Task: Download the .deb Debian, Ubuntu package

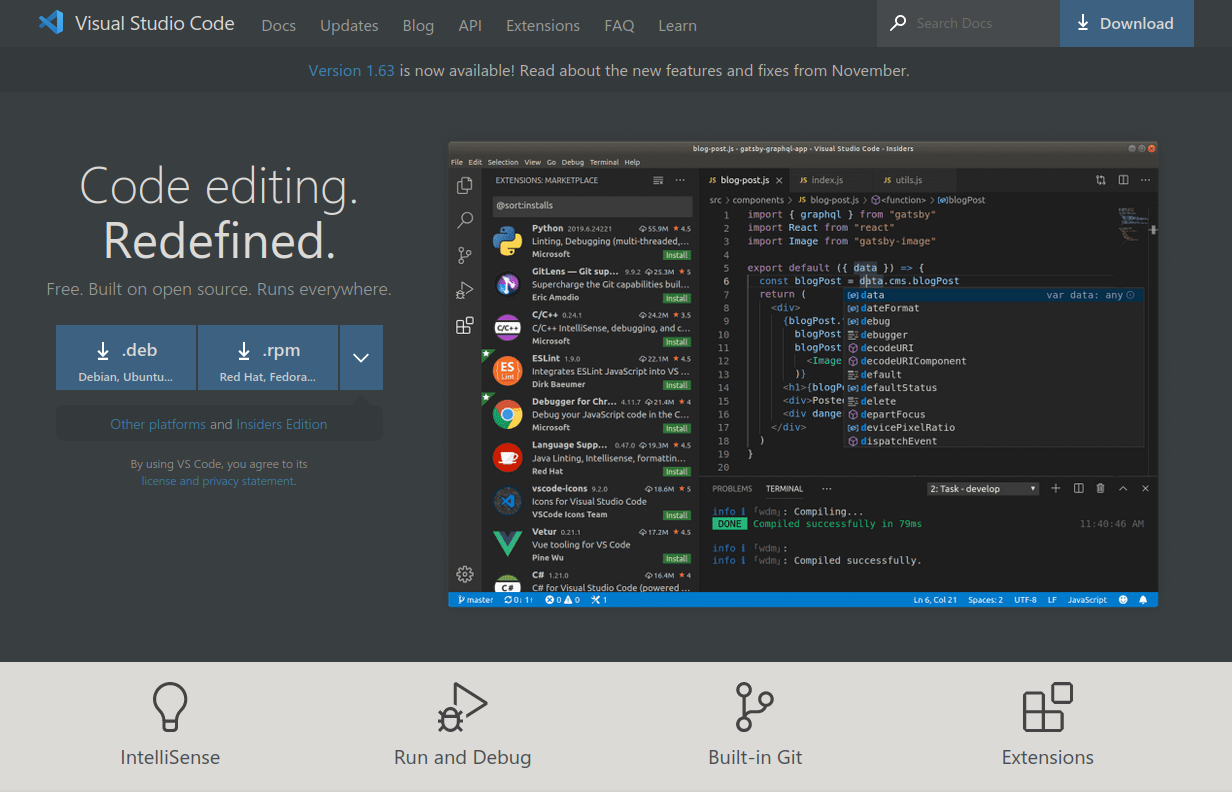Action: click(126, 357)
